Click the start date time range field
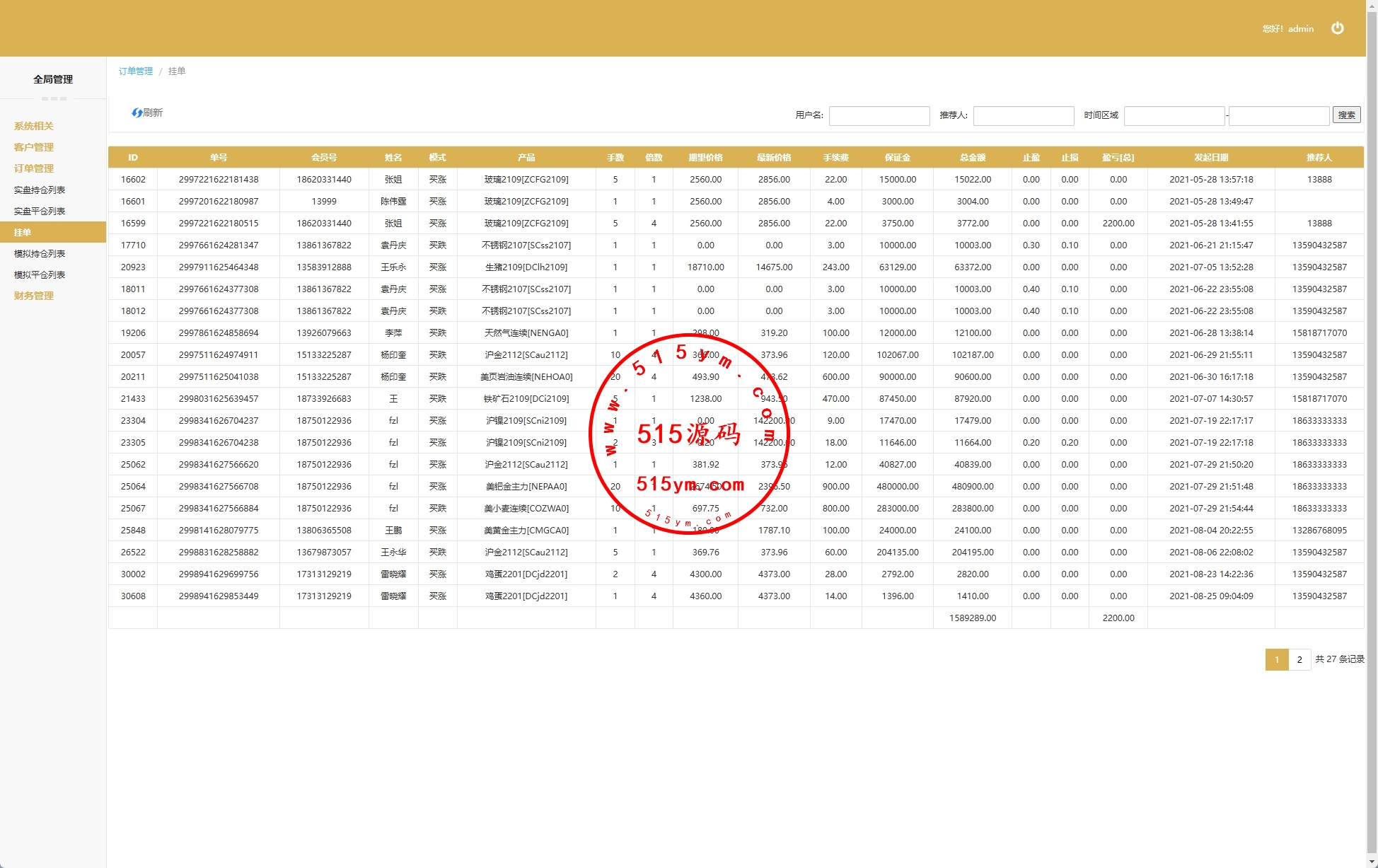This screenshot has width=1378, height=868. [x=1174, y=116]
